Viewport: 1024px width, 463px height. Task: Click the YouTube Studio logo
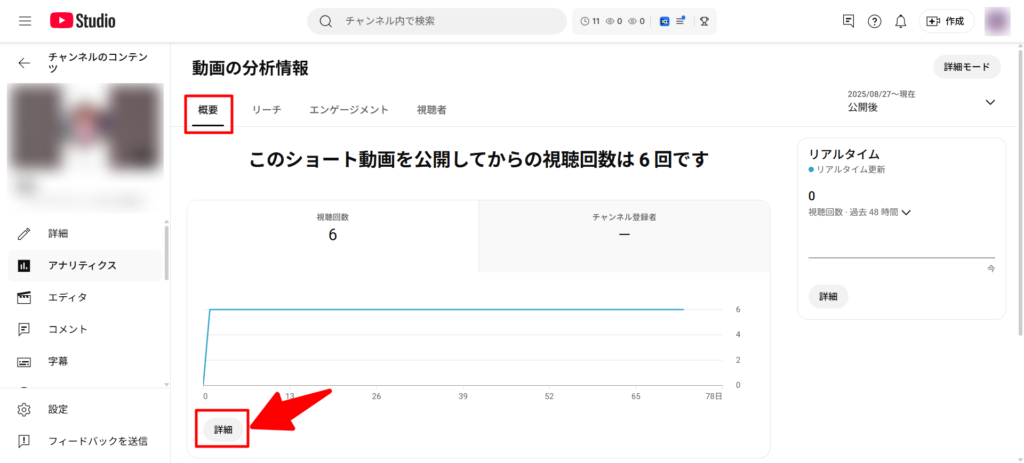tap(82, 21)
